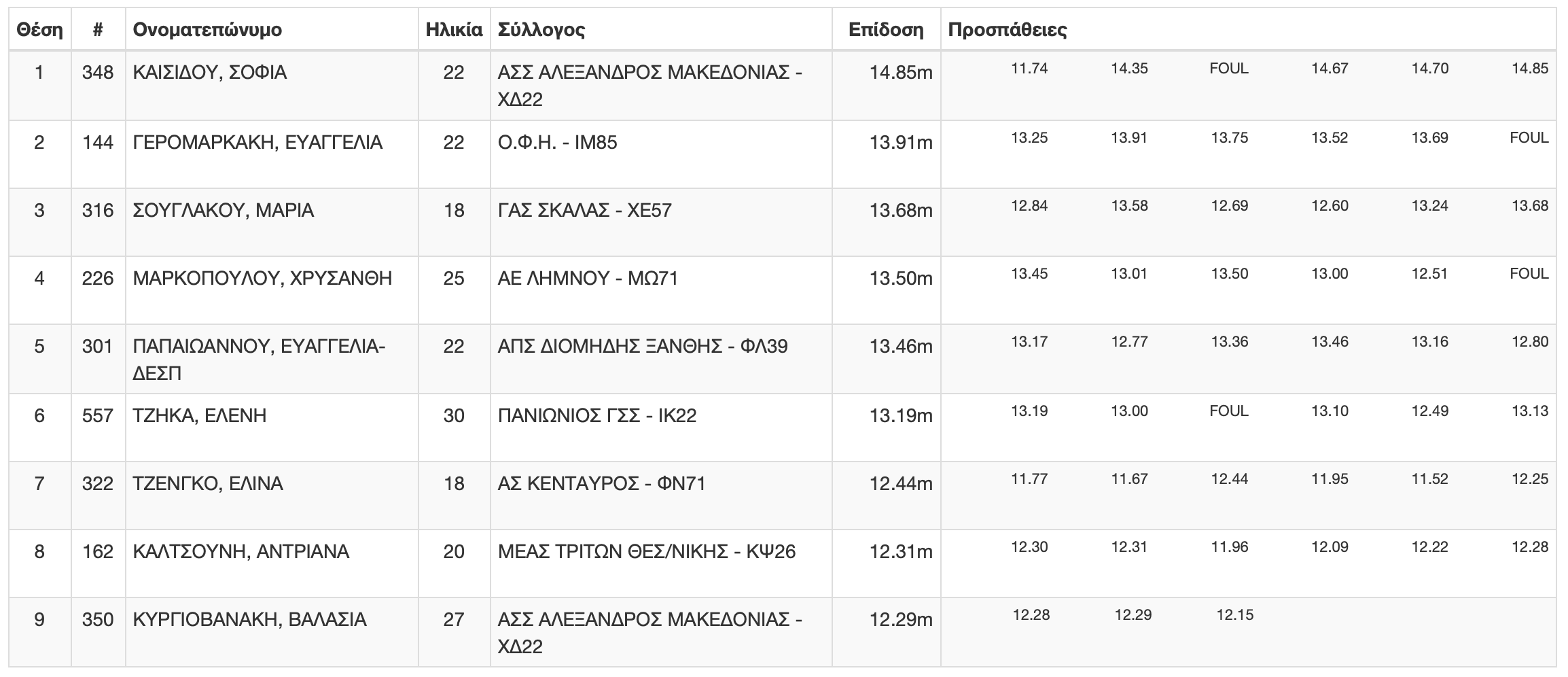Click bib number 322
The height and width of the screenshot is (677, 1568).
tap(98, 483)
